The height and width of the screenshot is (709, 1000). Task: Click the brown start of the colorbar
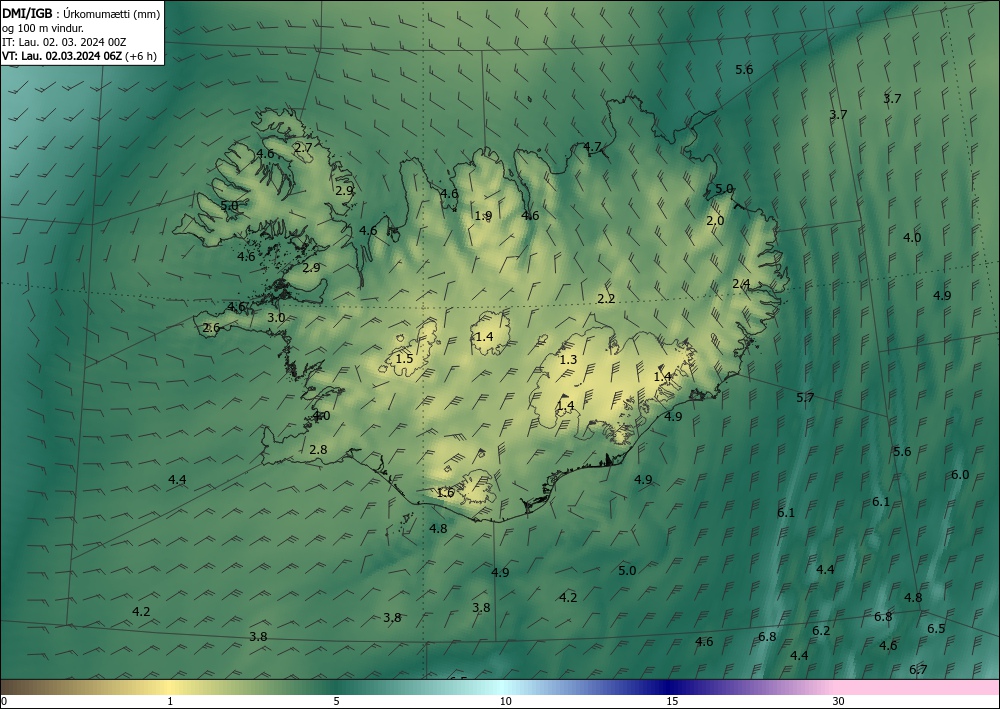pyautogui.click(x=19, y=687)
